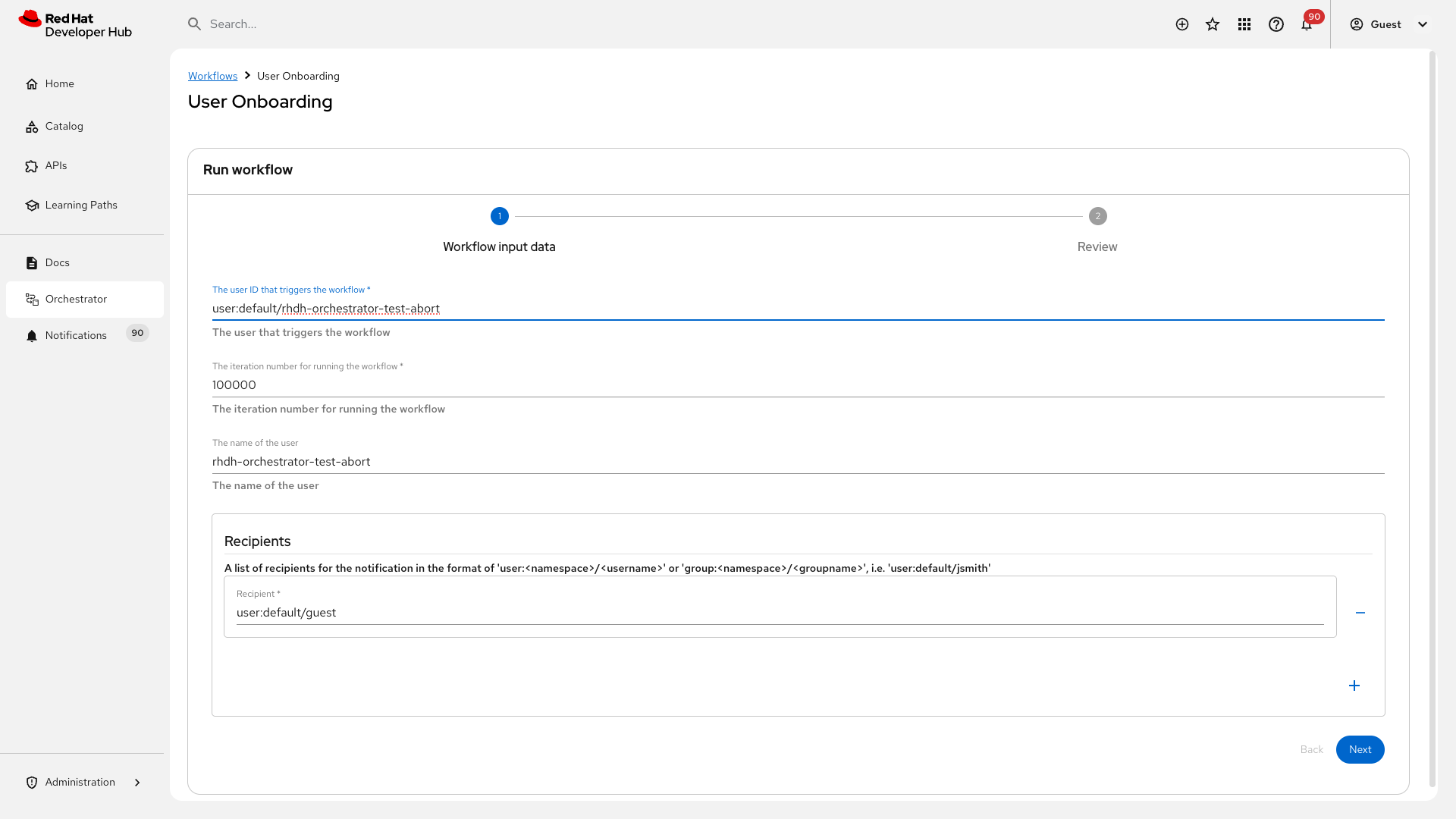This screenshot has height=819, width=1456.
Task: Click the Recipient text field
Action: point(780,613)
